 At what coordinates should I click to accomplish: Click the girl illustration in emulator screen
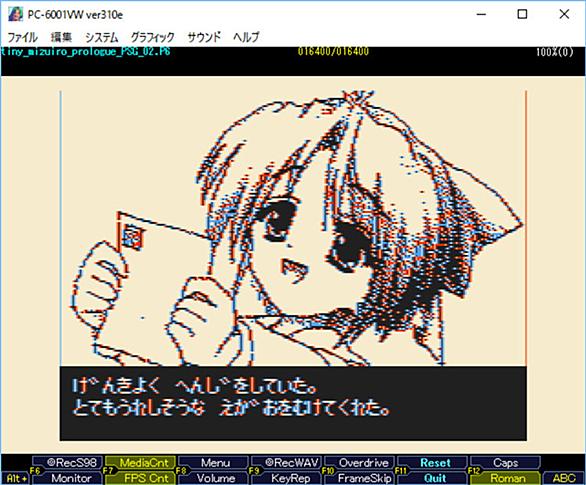(x=293, y=228)
